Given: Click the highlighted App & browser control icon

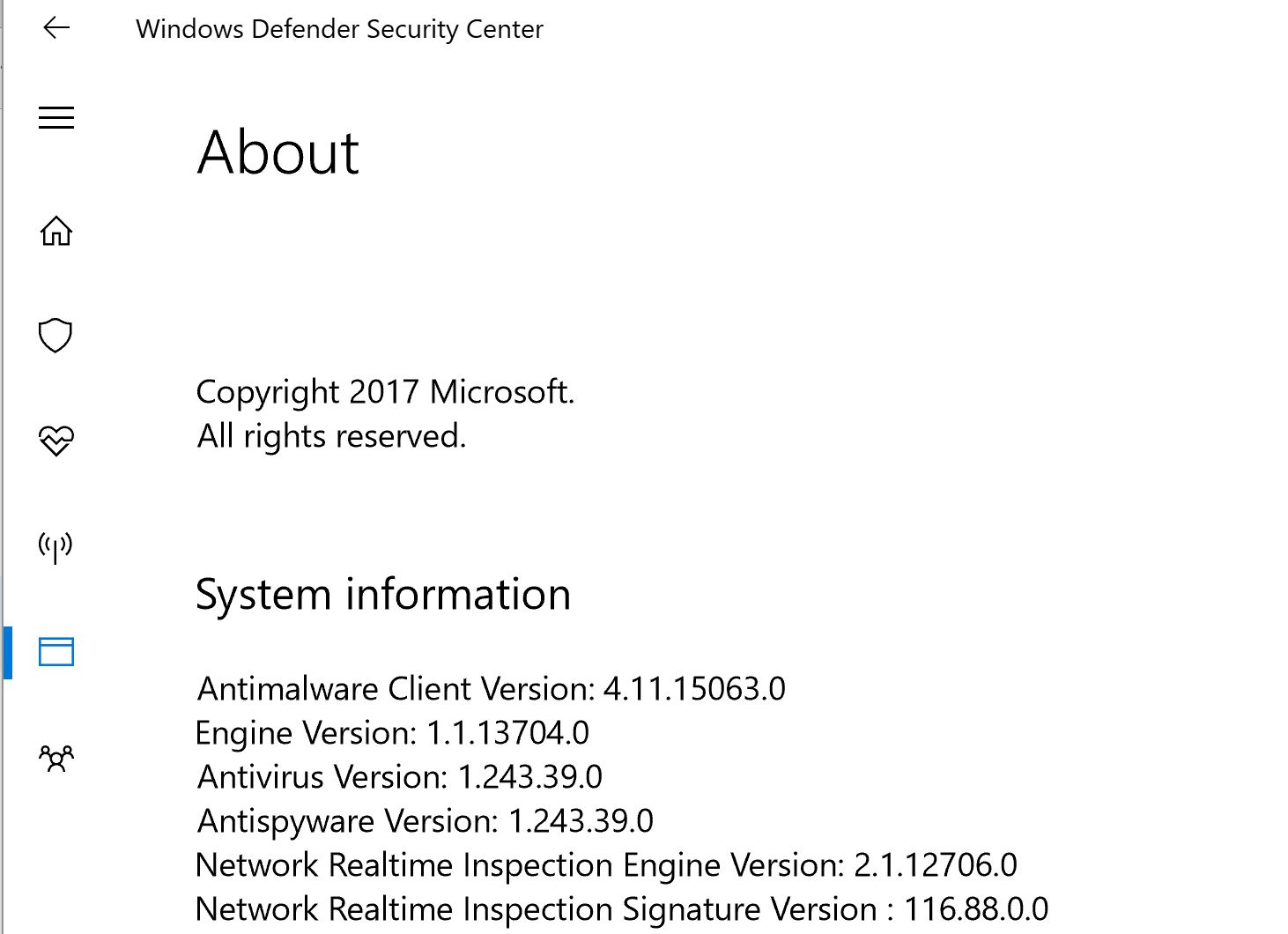Looking at the screenshot, I should coord(56,652).
